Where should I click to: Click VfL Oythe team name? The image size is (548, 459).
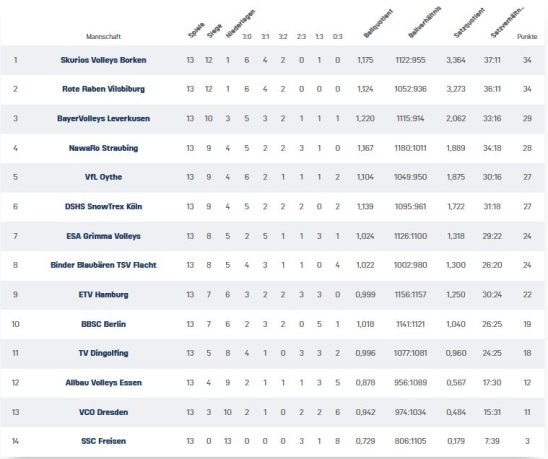pyautogui.click(x=103, y=177)
